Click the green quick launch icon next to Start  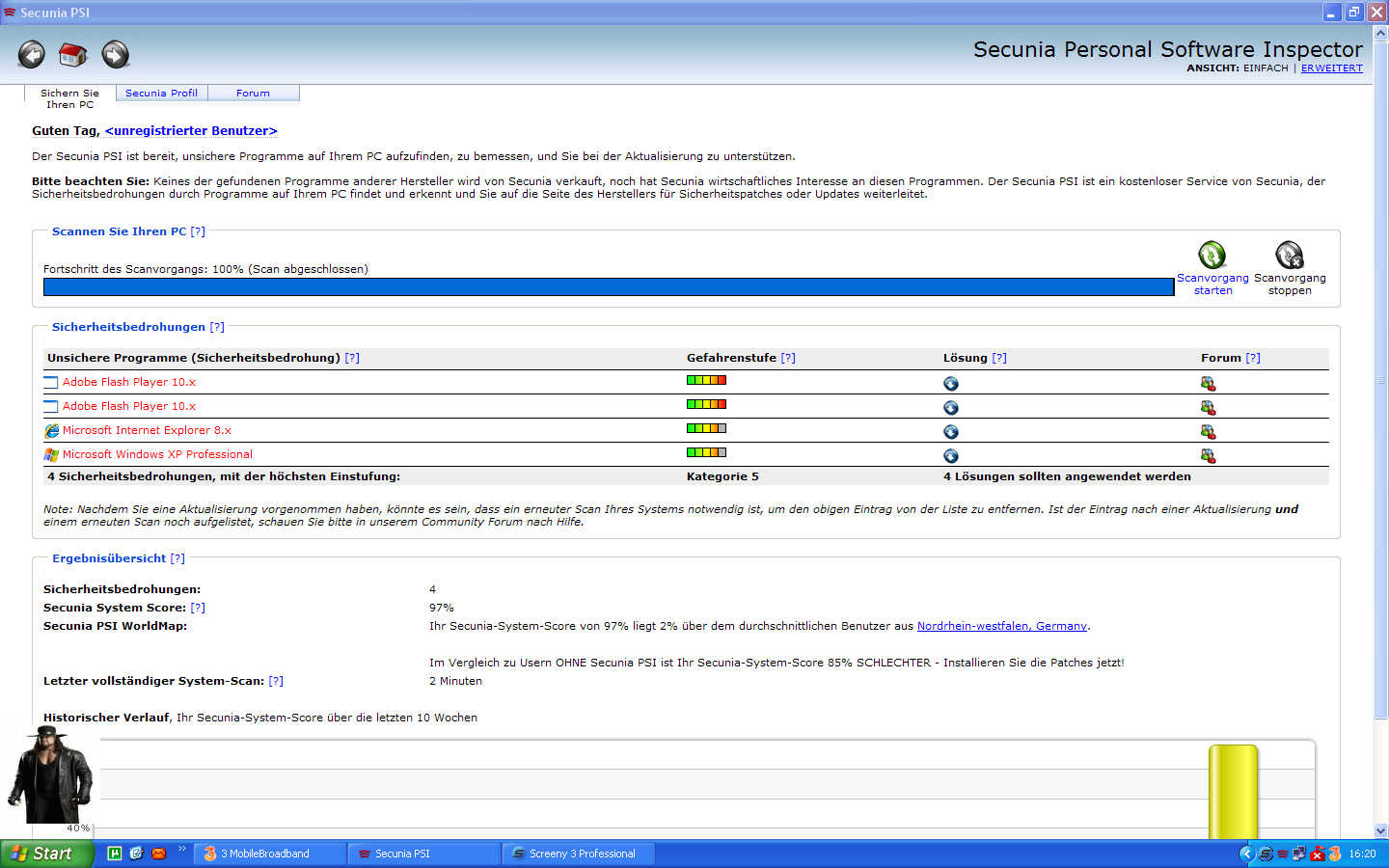115,854
